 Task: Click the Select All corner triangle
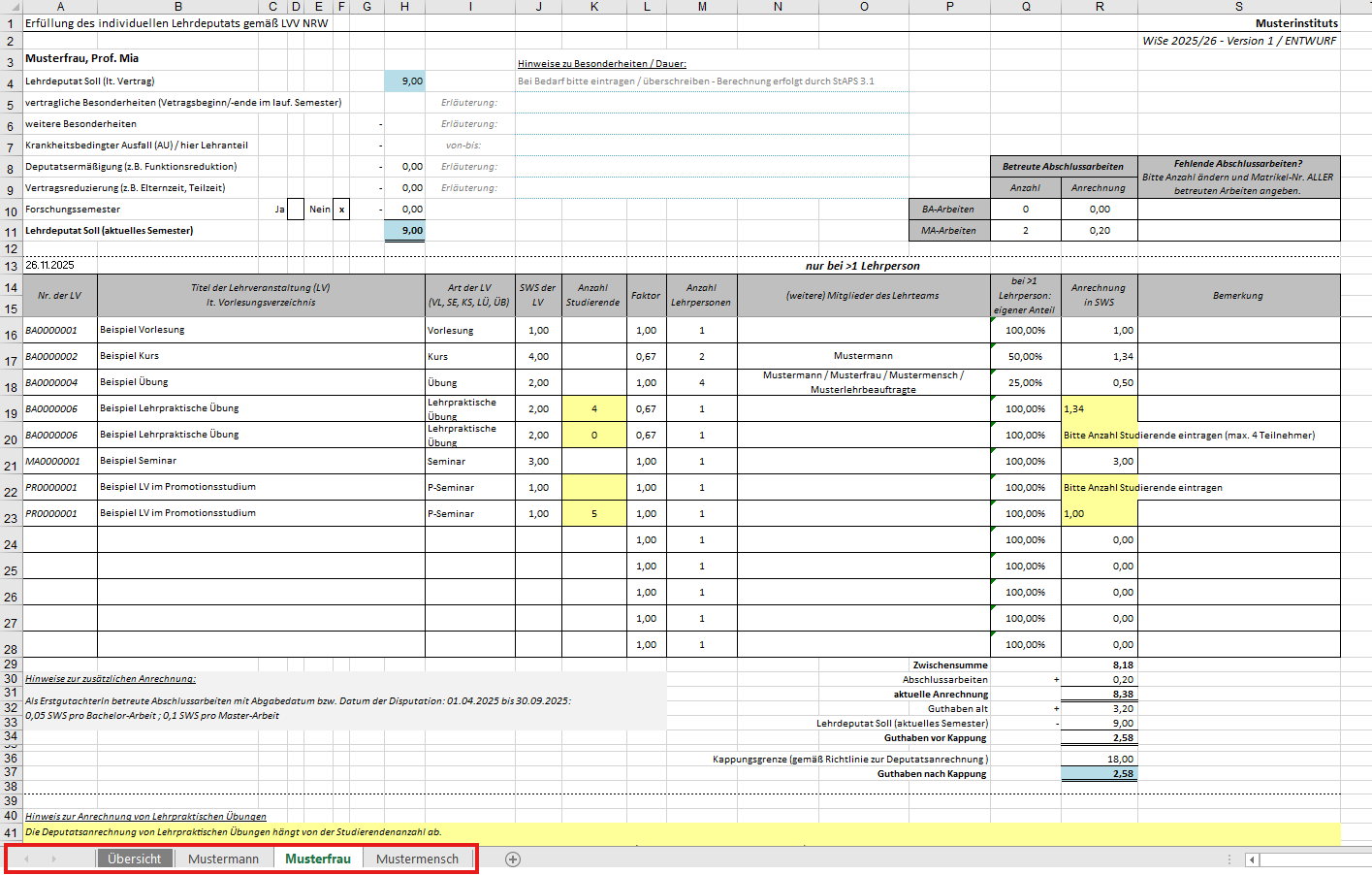click(10, 7)
